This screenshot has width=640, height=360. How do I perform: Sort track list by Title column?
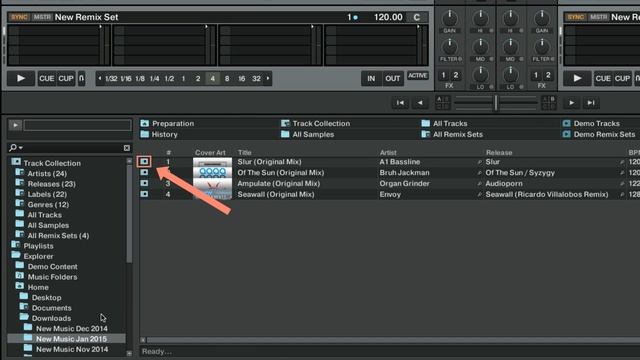click(x=244, y=153)
